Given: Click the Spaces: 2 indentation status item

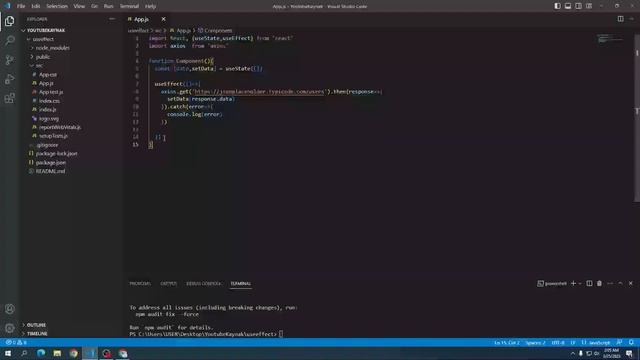Looking at the screenshot, I should [535, 342].
